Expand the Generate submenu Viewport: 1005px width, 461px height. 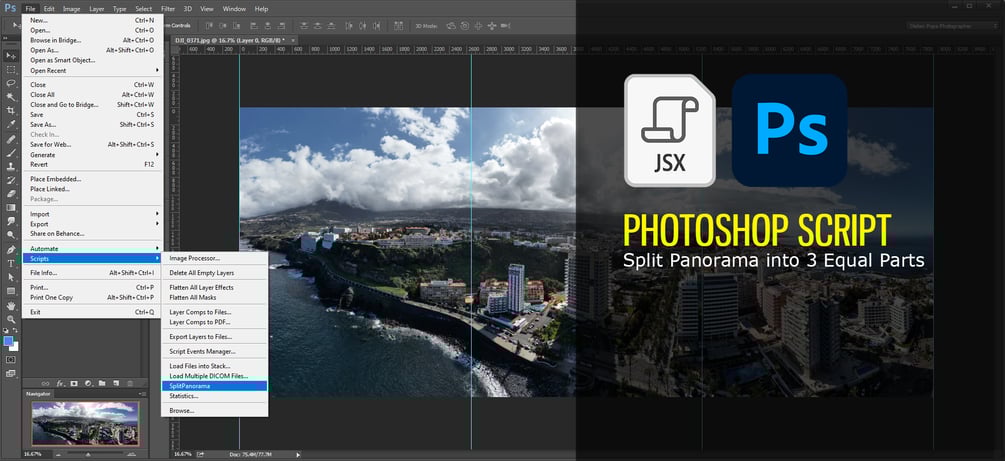[92, 155]
